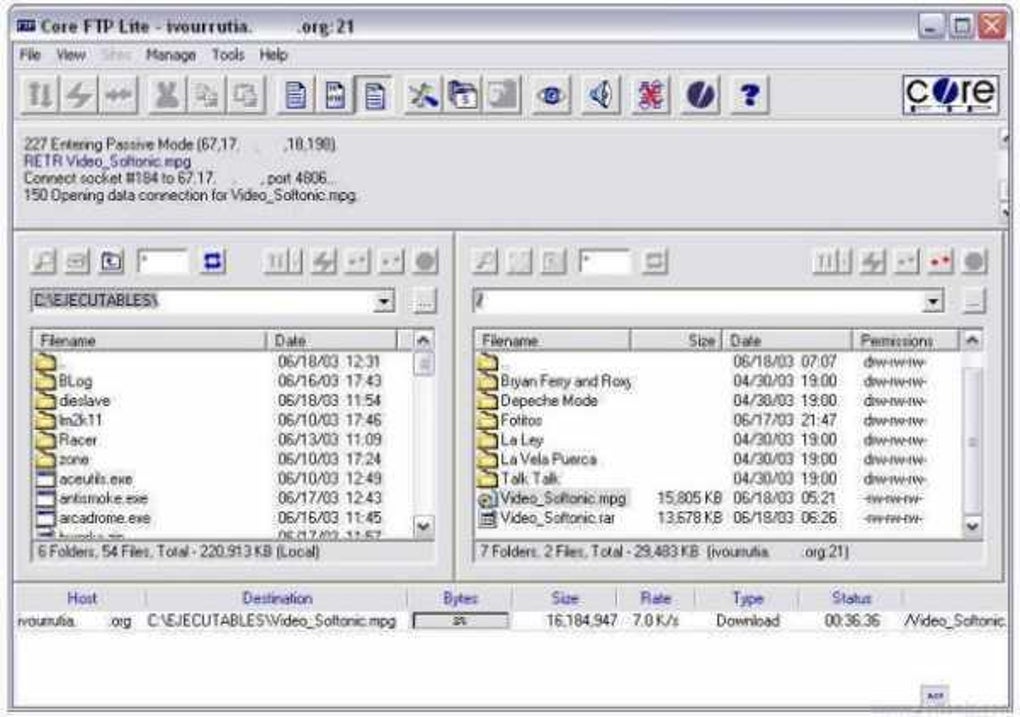Open help via the blue question mark icon
This screenshot has height=717, width=1020.
[x=749, y=95]
